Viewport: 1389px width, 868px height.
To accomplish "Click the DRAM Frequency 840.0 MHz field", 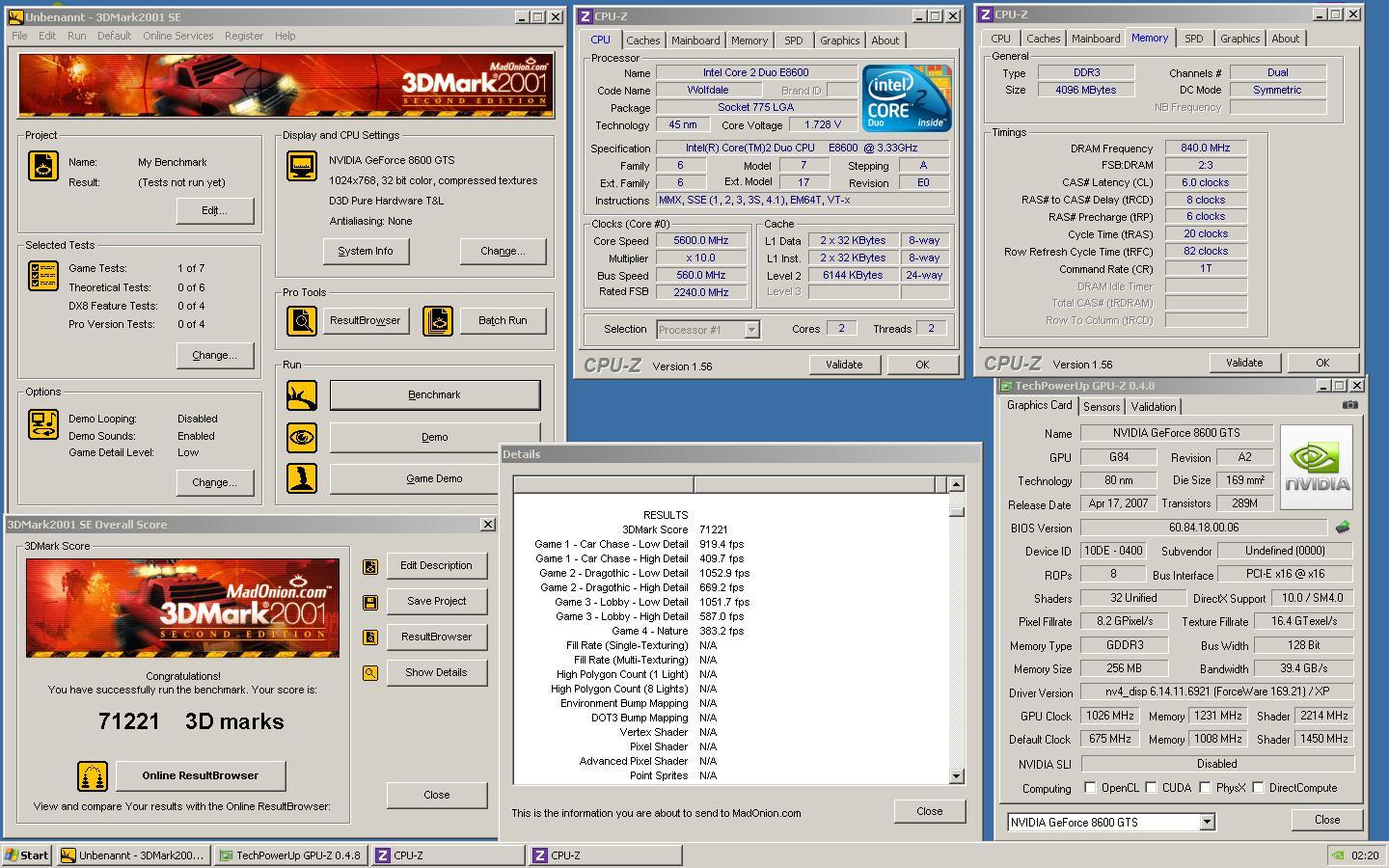I will pos(1206,148).
